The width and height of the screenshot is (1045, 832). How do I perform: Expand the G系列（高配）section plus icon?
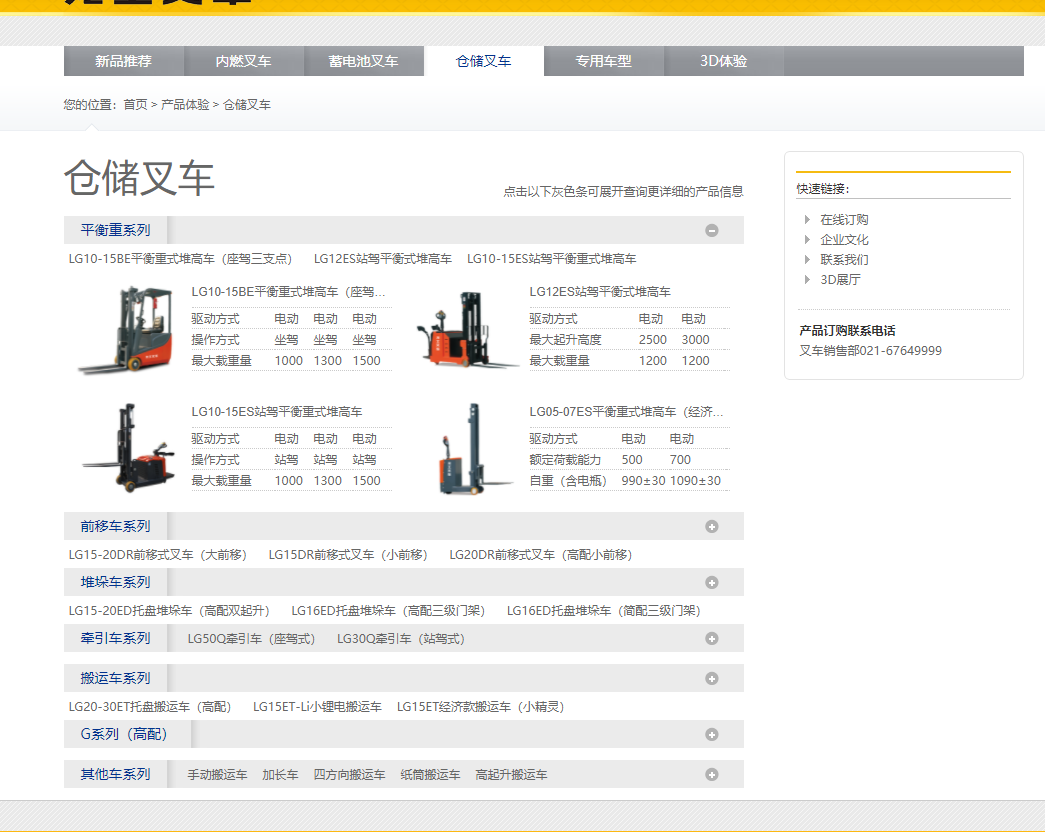click(712, 735)
